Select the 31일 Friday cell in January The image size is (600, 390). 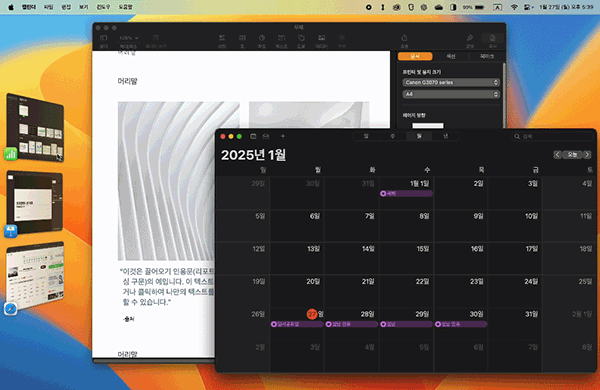515,323
